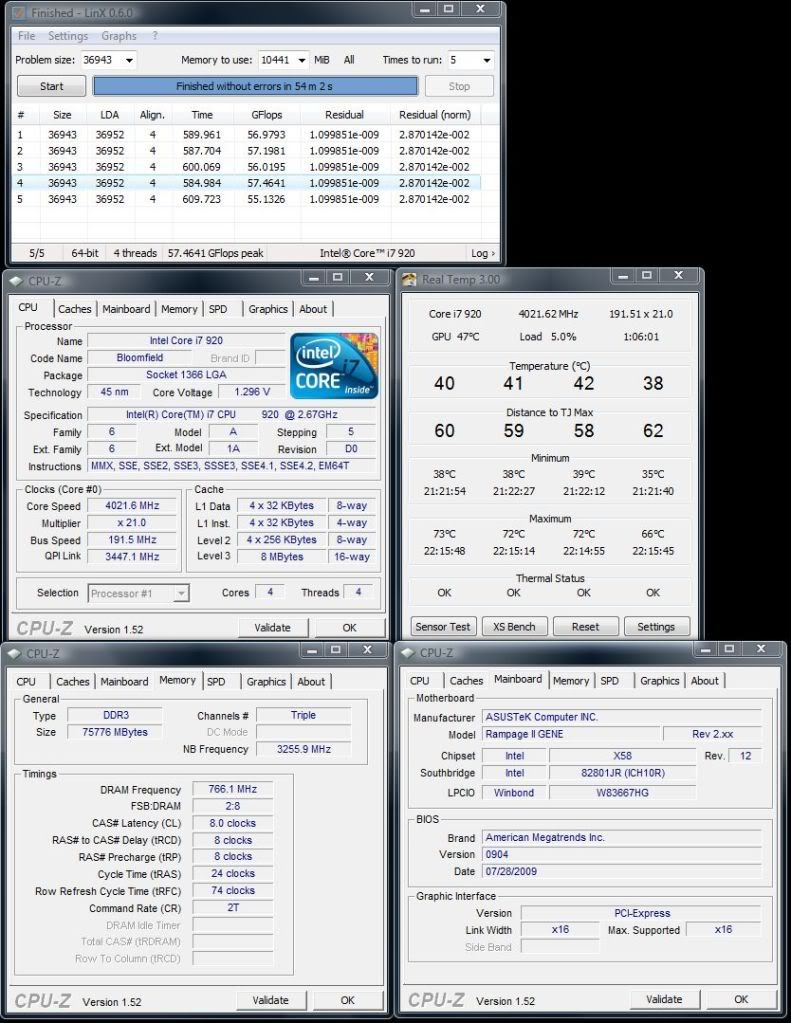This screenshot has width=791, height=1023.
Task: Switch to SPD tab in CPU-Z Memory window
Action: coord(216,682)
